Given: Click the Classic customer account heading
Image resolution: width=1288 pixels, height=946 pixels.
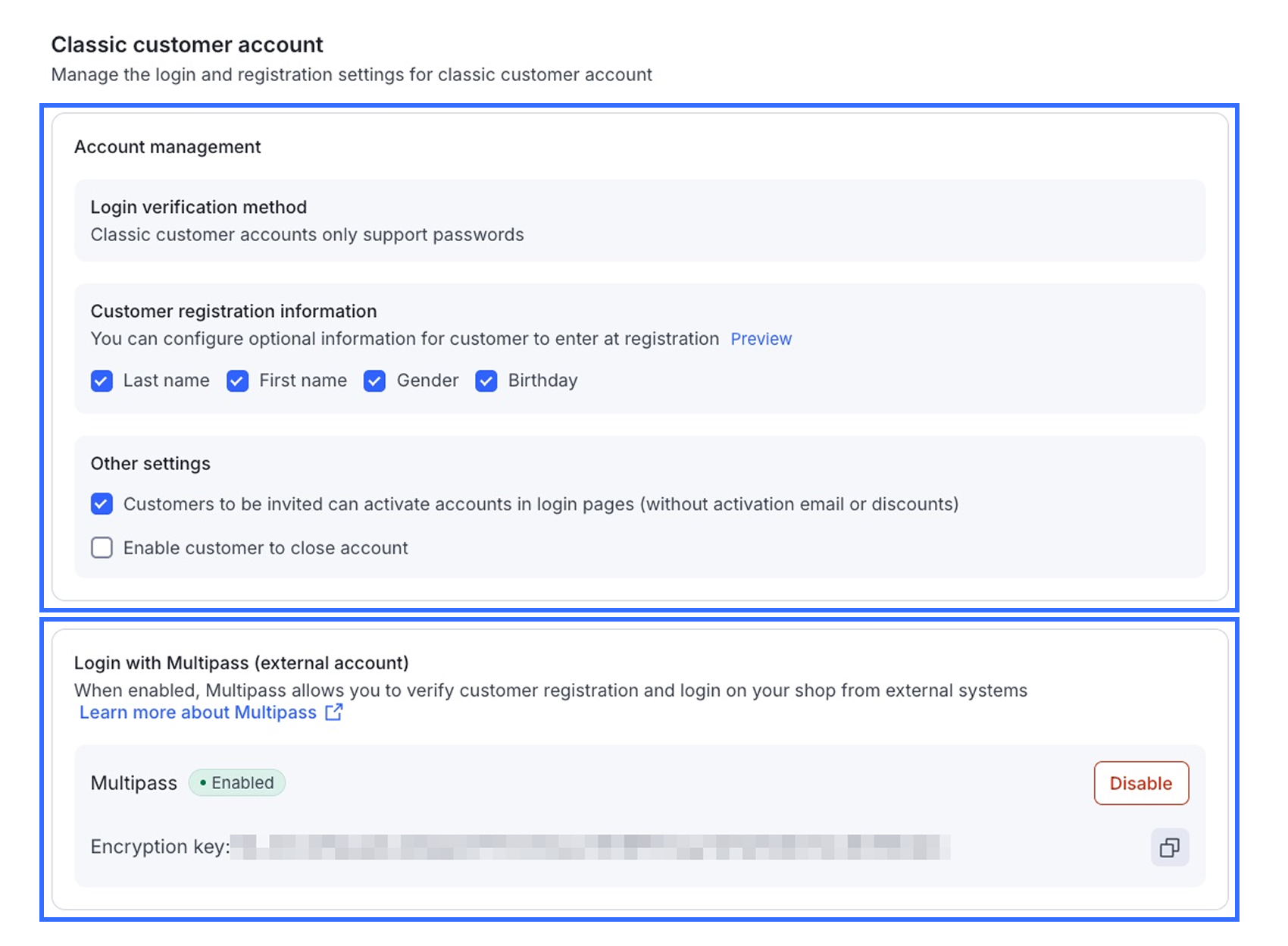Looking at the screenshot, I should click(187, 45).
